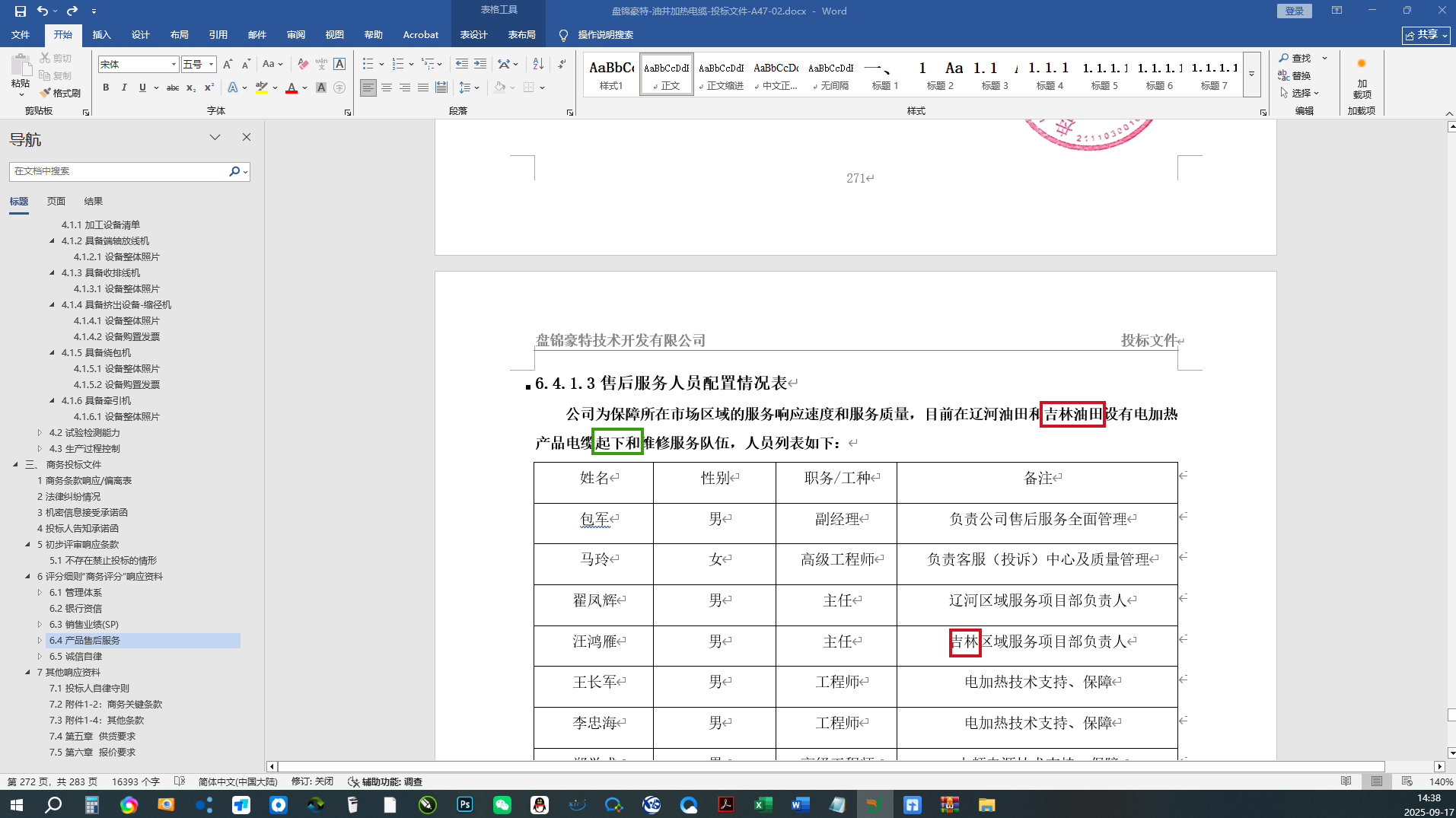The width and height of the screenshot is (1456, 818).
Task: Click the 共享 share button
Action: tap(1425, 35)
